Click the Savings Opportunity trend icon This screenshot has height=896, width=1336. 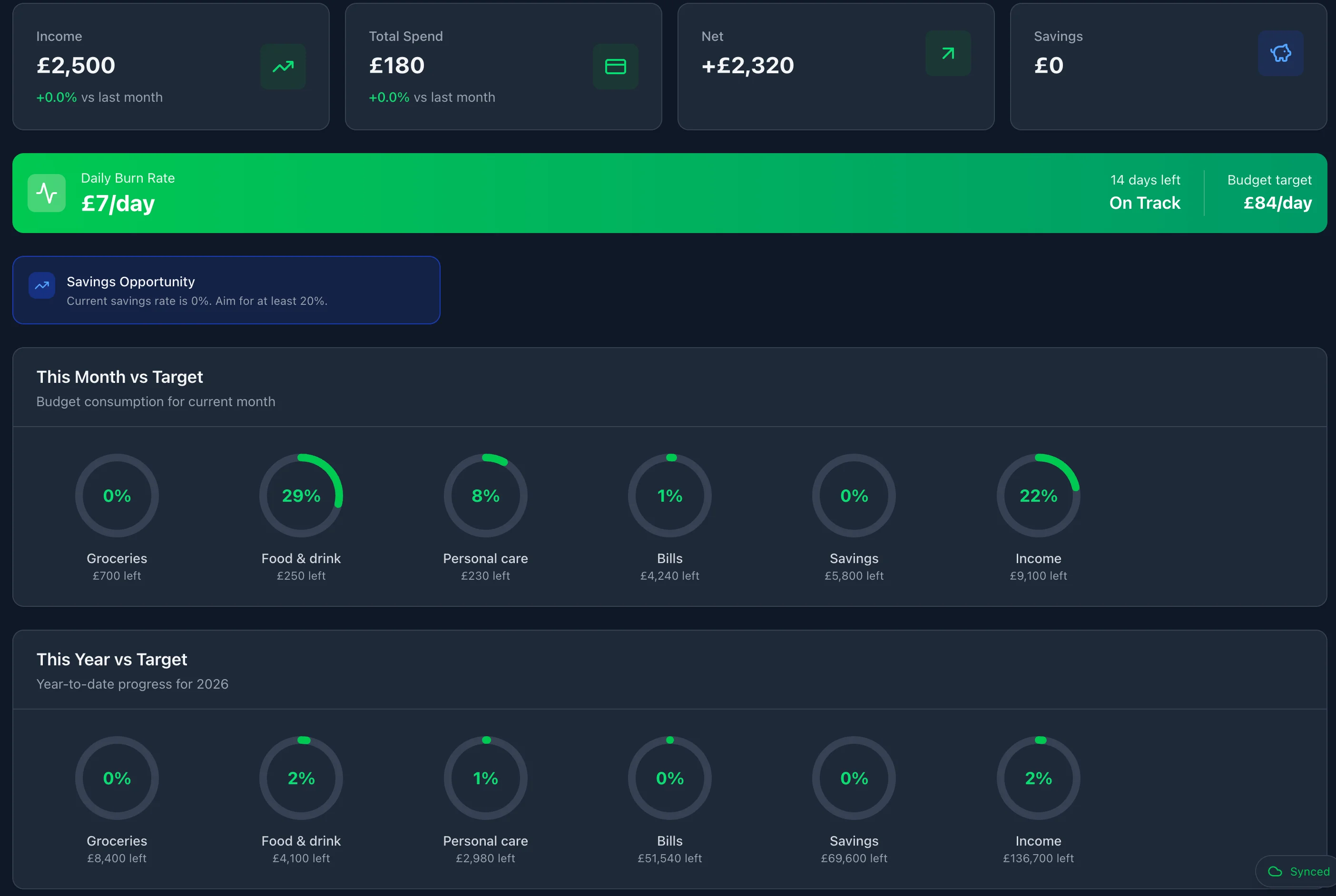pos(42,286)
